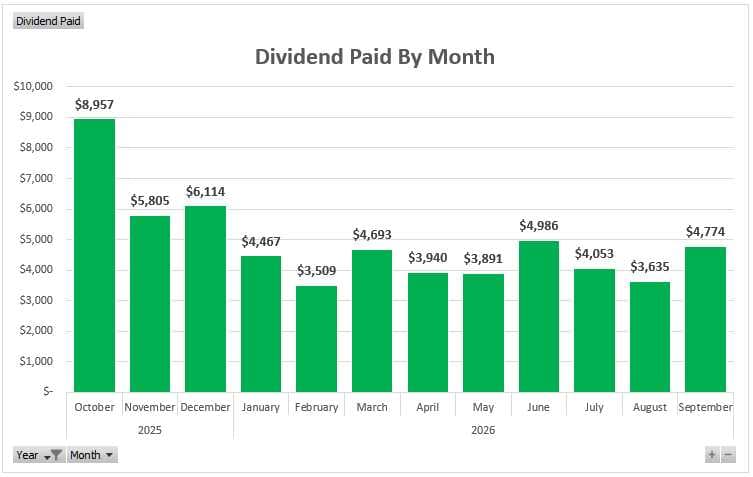Select the March bar
753x477 pixels.
(x=372, y=321)
